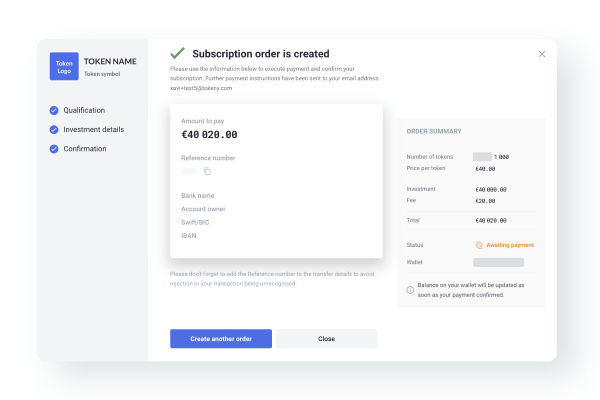Go to the Confirmation step
Viewport: 600px width, 400px height.
tap(85, 149)
